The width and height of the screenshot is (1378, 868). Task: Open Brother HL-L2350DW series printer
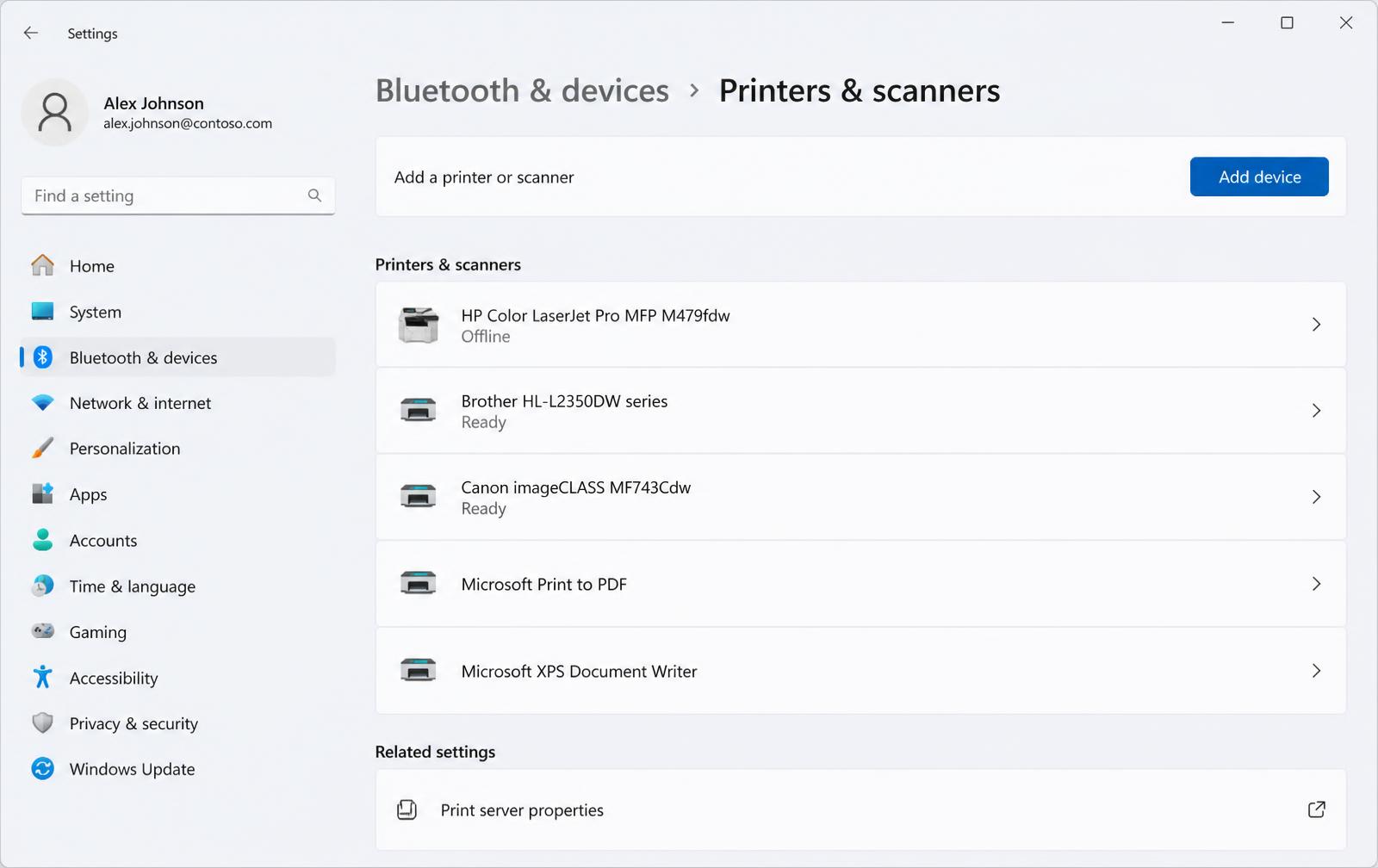(x=860, y=411)
